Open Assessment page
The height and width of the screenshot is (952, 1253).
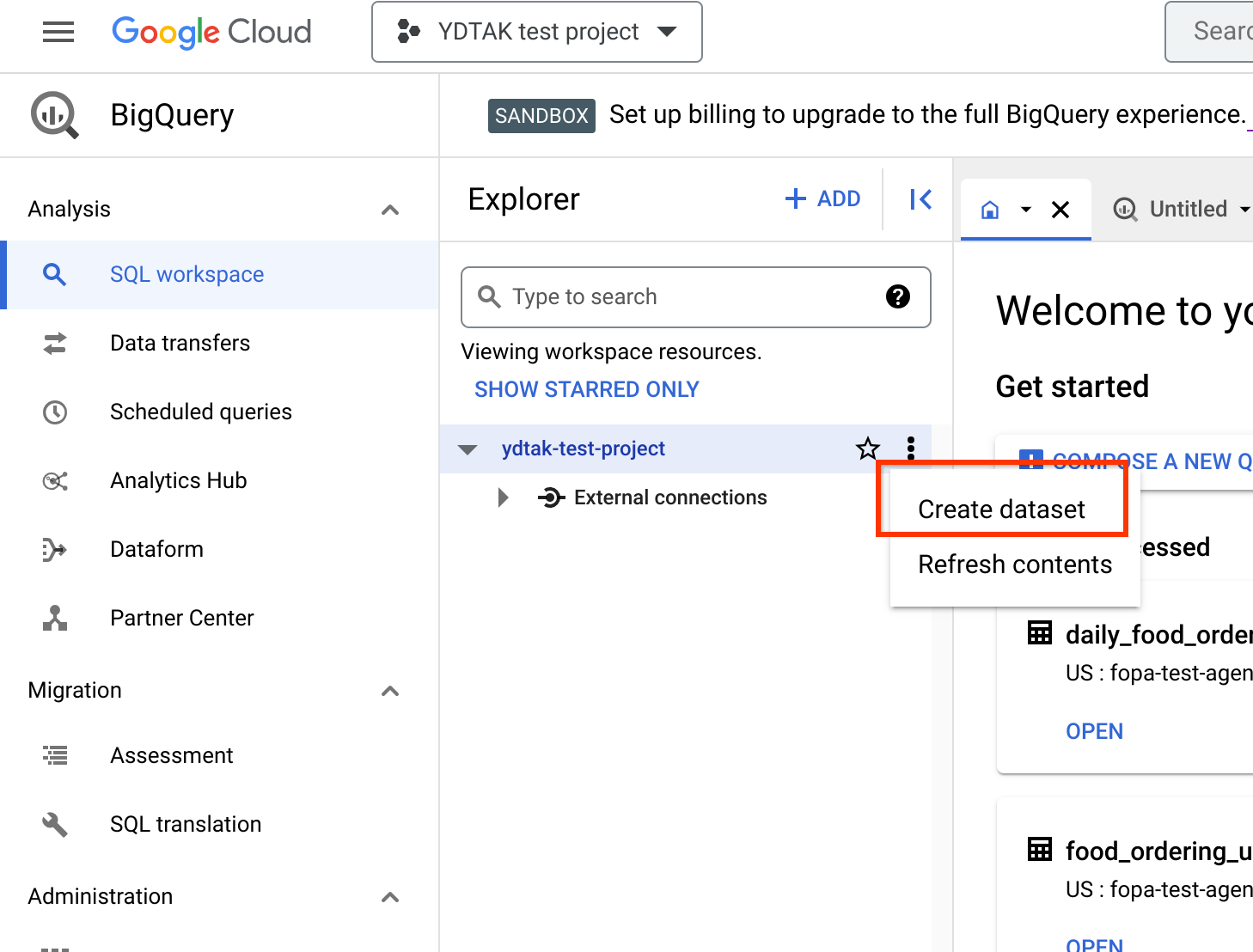[172, 755]
